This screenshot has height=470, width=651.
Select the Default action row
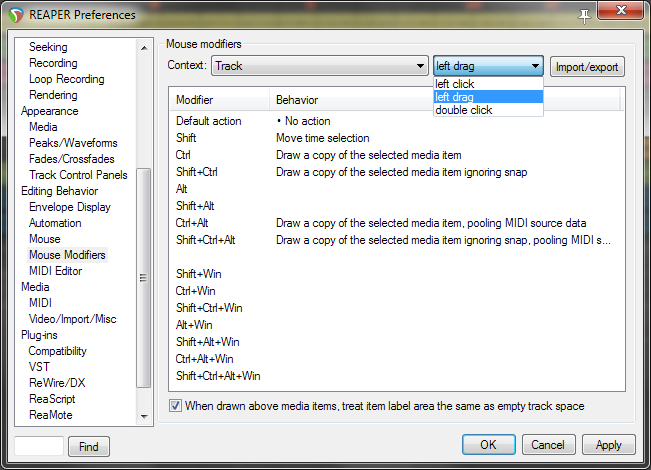click(396, 121)
